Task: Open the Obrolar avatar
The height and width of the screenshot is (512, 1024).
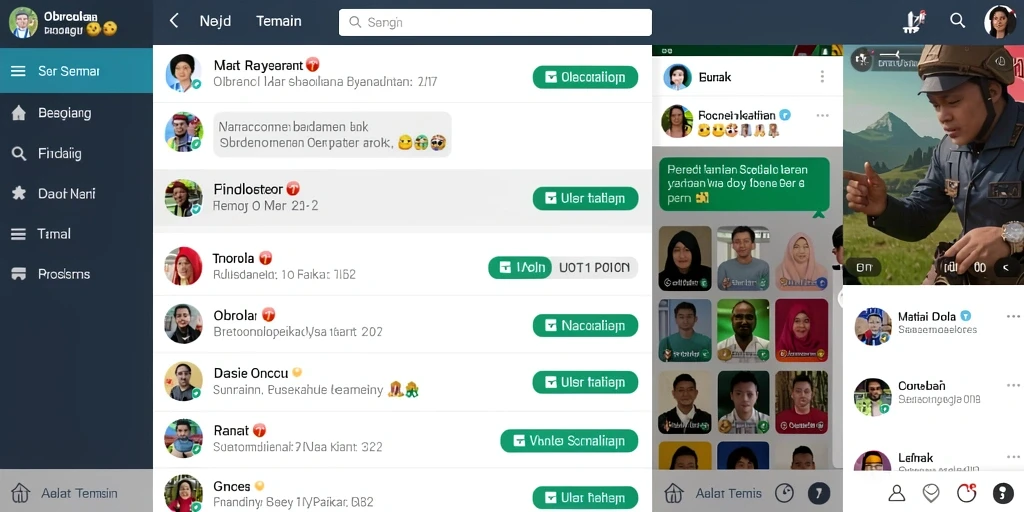Action: pos(184,324)
